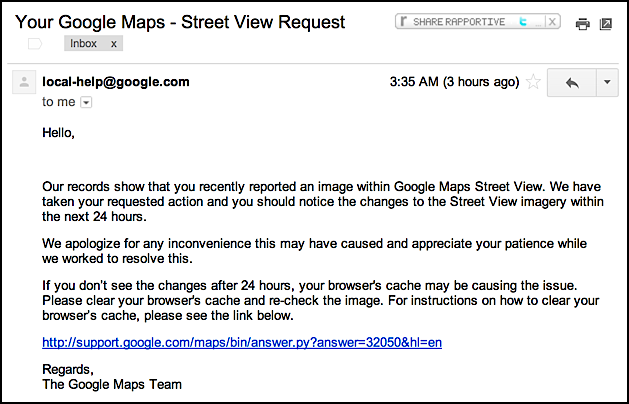The width and height of the screenshot is (629, 404).
Task: Click 'Regards,' closing line
Action: [x=68, y=369]
